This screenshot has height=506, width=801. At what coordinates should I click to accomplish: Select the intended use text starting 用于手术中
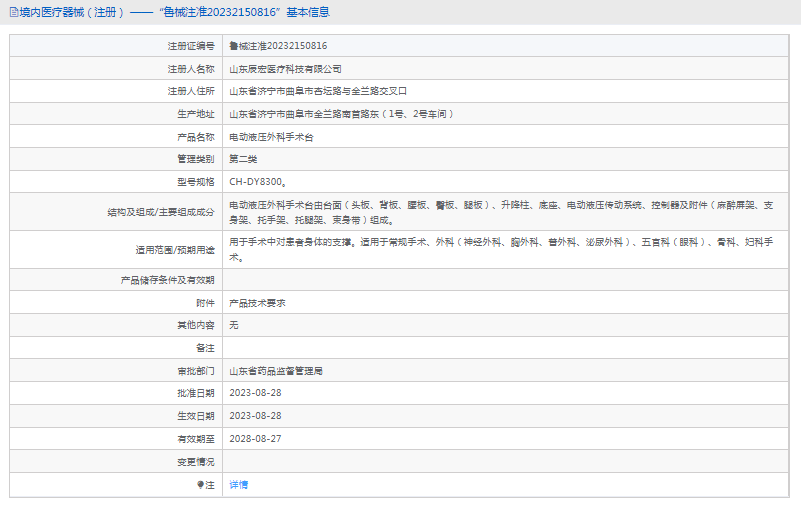[501, 249]
